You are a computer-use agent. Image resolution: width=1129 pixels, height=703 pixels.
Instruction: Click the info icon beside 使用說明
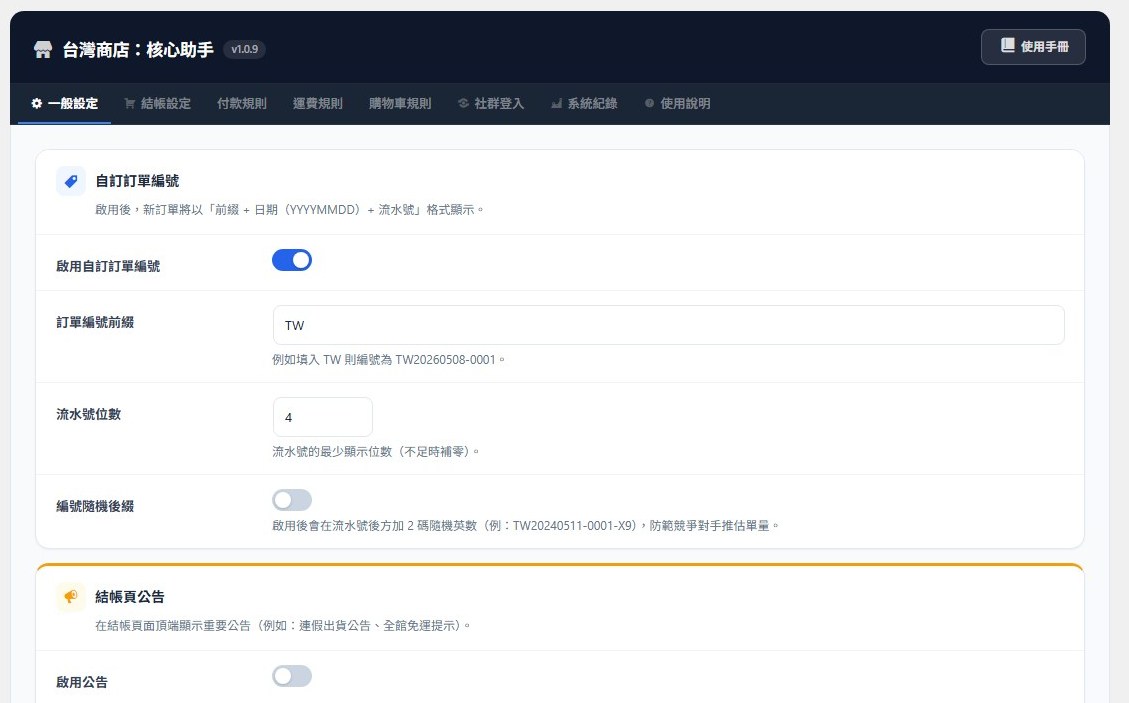[x=649, y=103]
